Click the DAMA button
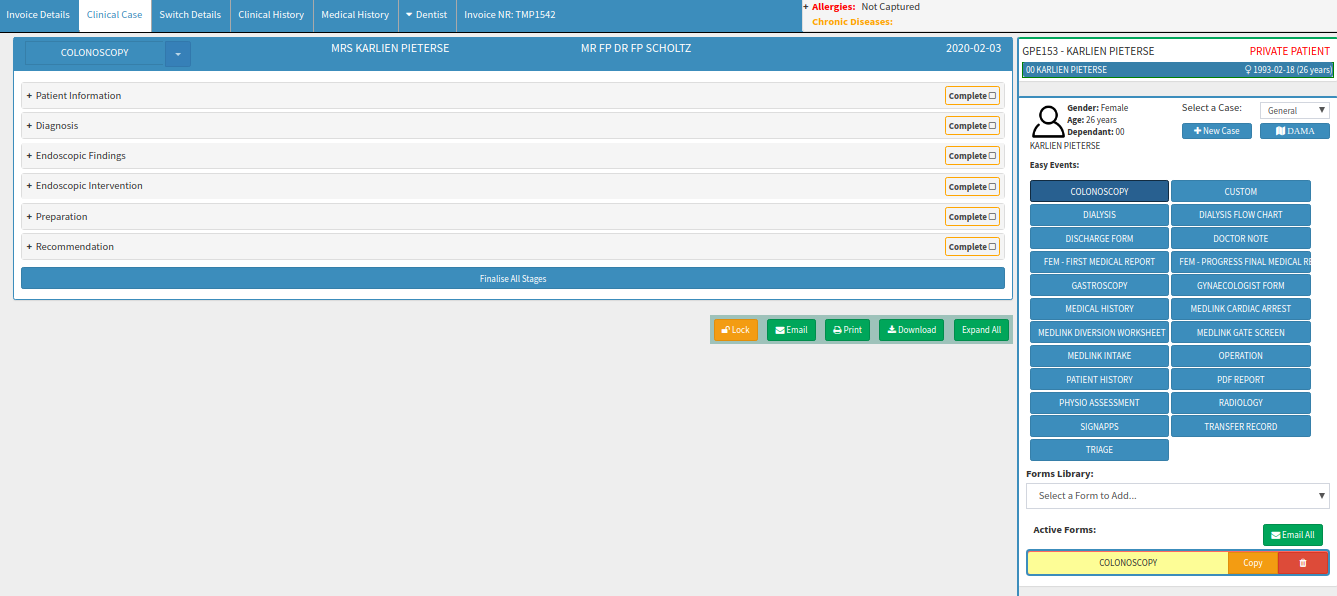 coord(1295,131)
